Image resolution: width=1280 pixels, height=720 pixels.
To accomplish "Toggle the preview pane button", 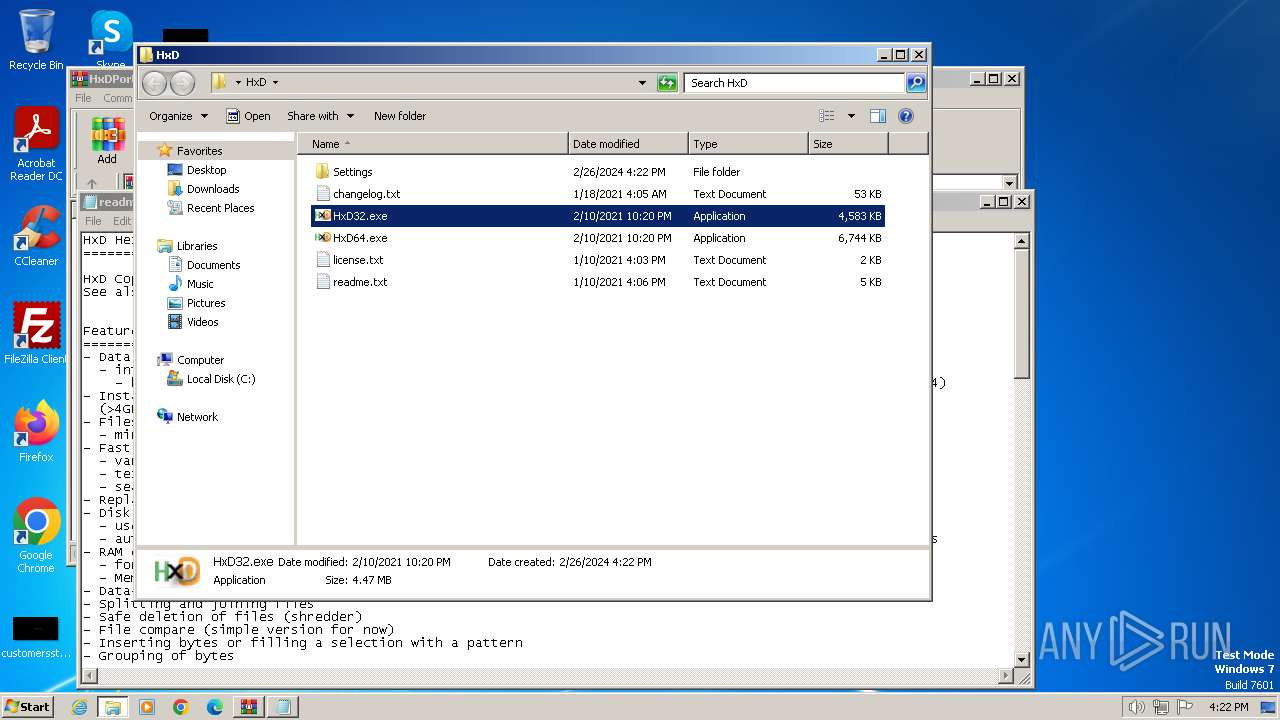I will coord(877,116).
